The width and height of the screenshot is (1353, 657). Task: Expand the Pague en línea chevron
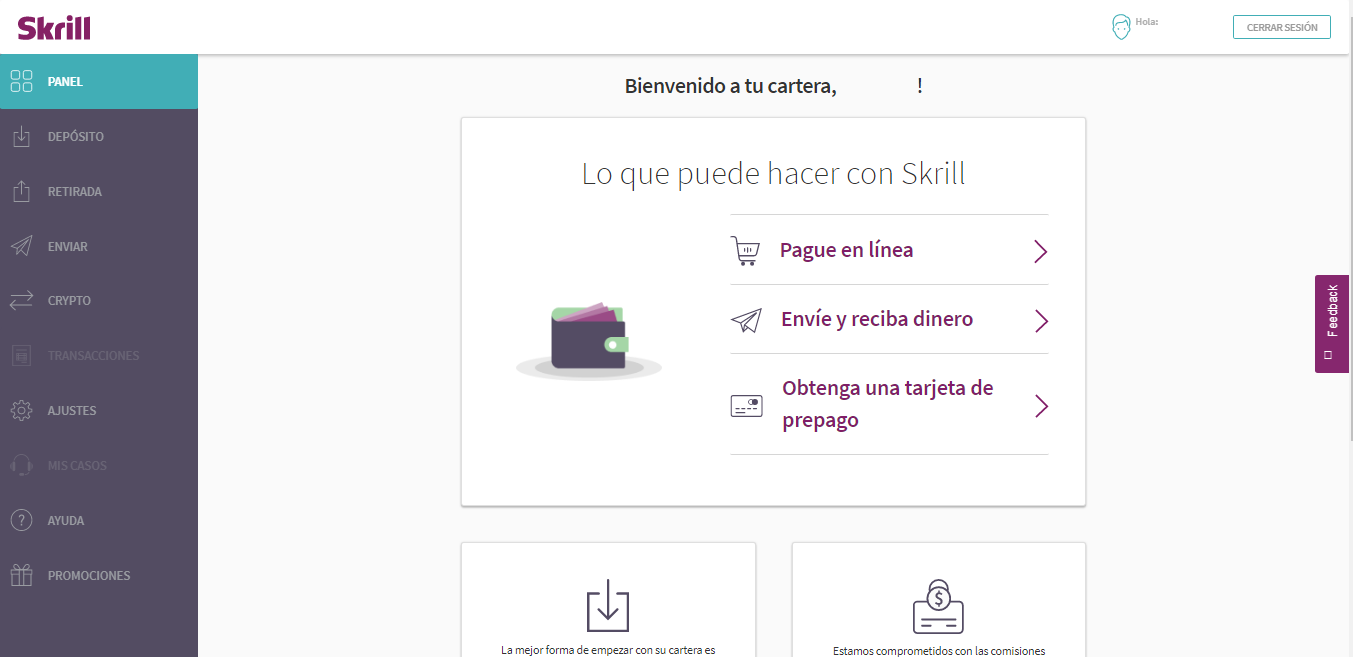pos(1040,251)
